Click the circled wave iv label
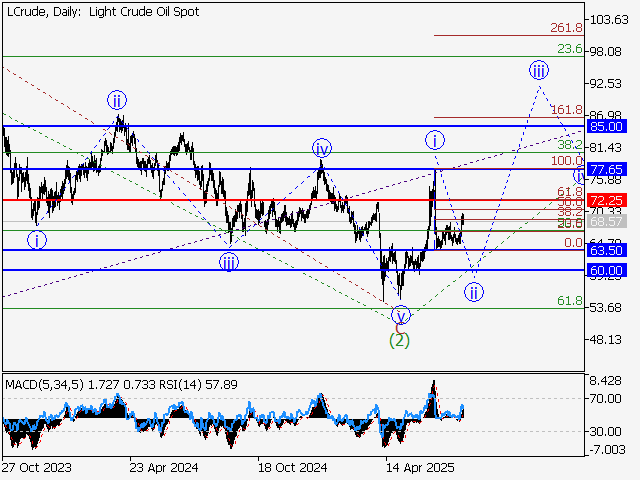Viewport: 640px width, 480px height. pos(321,148)
